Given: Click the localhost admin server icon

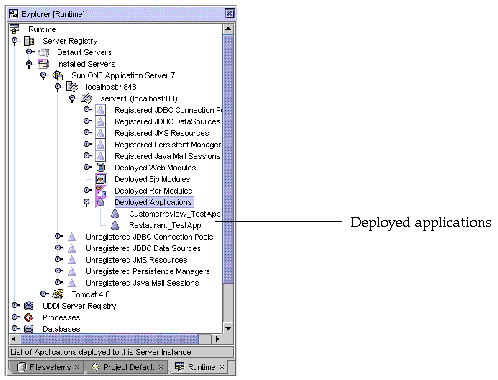Looking at the screenshot, I should [72, 87].
